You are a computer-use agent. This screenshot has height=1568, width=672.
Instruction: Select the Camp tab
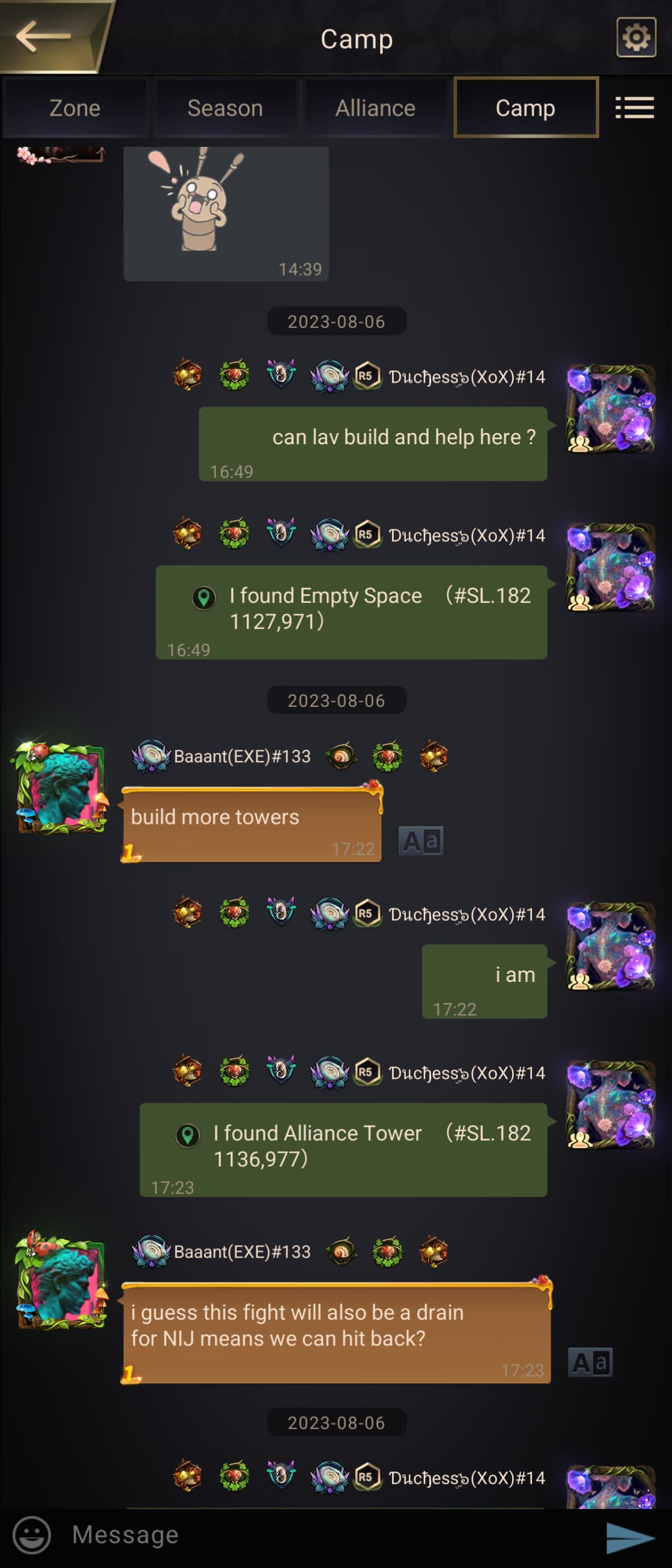526,108
